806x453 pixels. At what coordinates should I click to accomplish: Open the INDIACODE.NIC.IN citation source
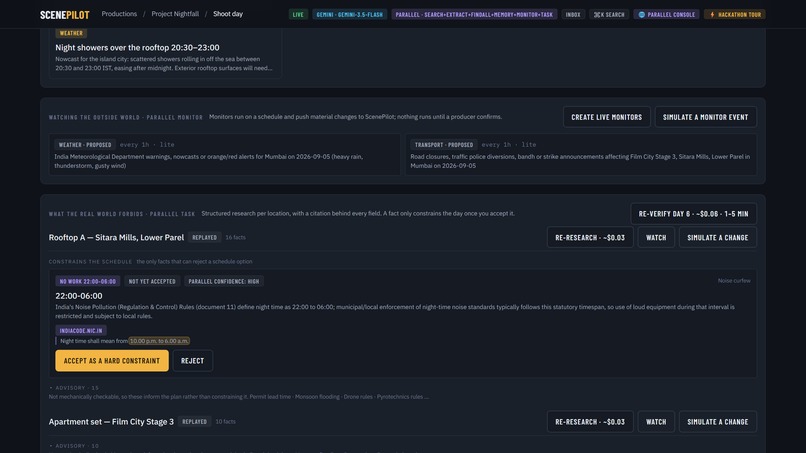81,331
